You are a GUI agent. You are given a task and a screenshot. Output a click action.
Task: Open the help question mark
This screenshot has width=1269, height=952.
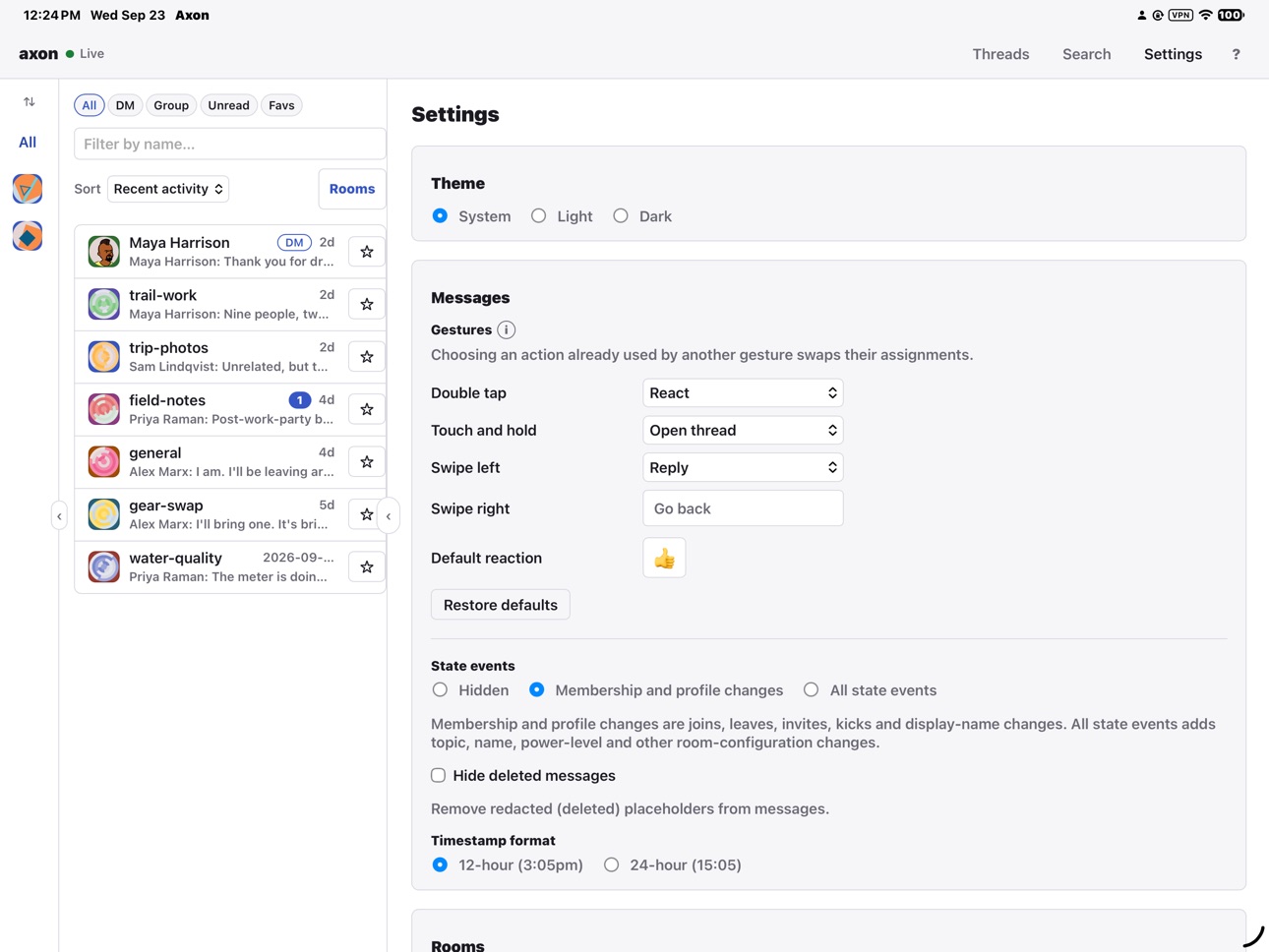tap(1237, 54)
